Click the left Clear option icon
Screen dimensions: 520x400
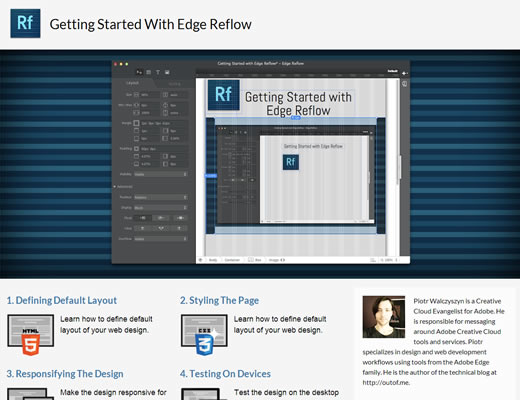[x=142, y=228]
